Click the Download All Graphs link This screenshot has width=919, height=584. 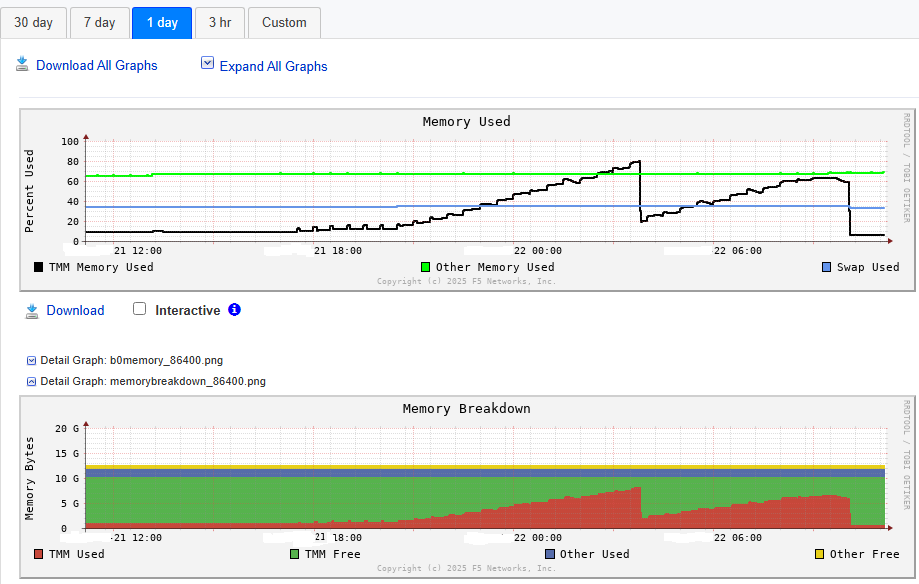[x=96, y=64]
